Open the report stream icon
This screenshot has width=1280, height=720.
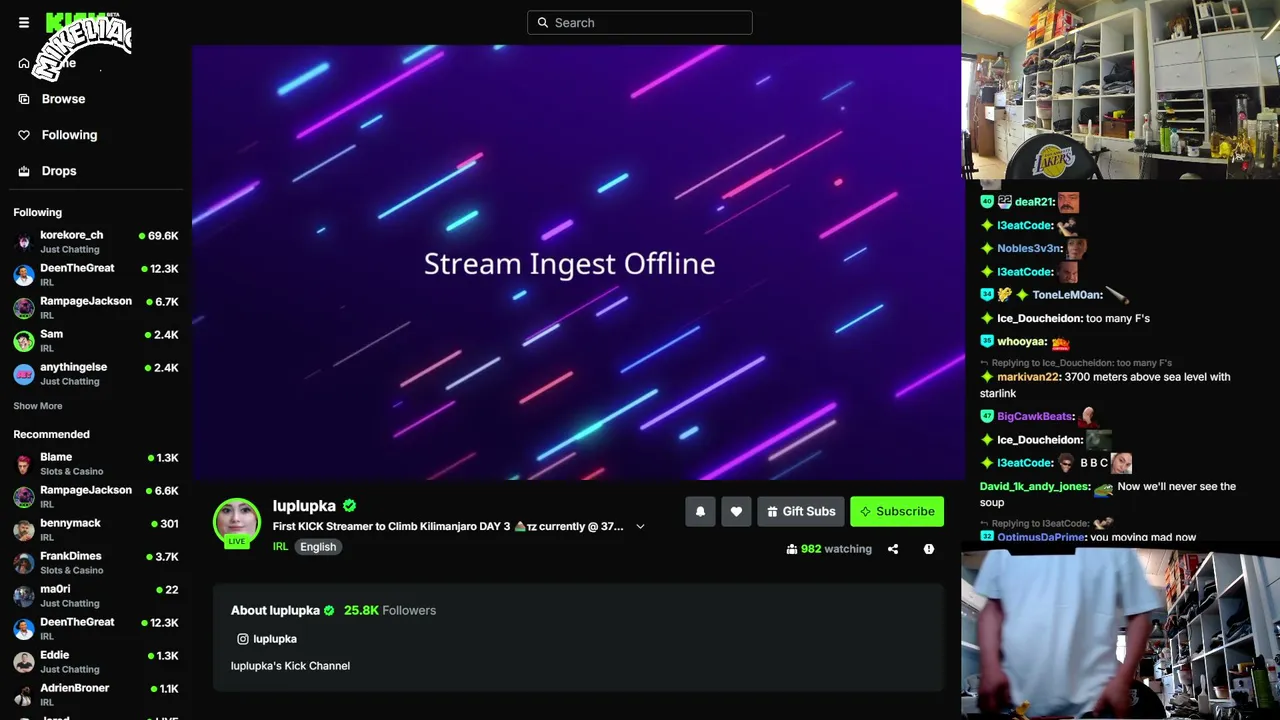tap(929, 549)
